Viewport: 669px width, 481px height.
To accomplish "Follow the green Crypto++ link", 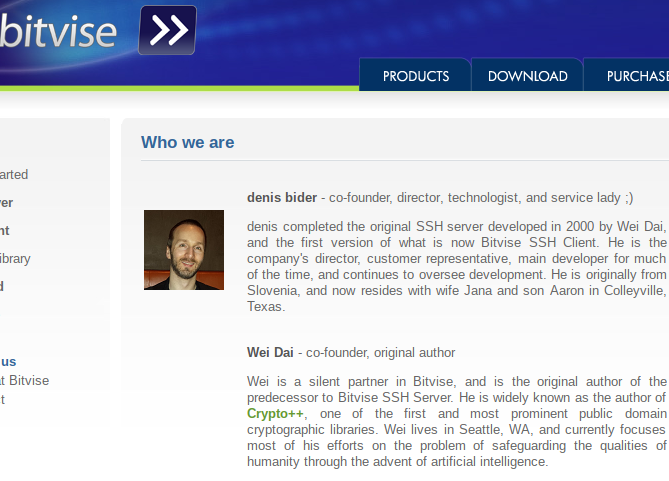I will tap(276, 413).
